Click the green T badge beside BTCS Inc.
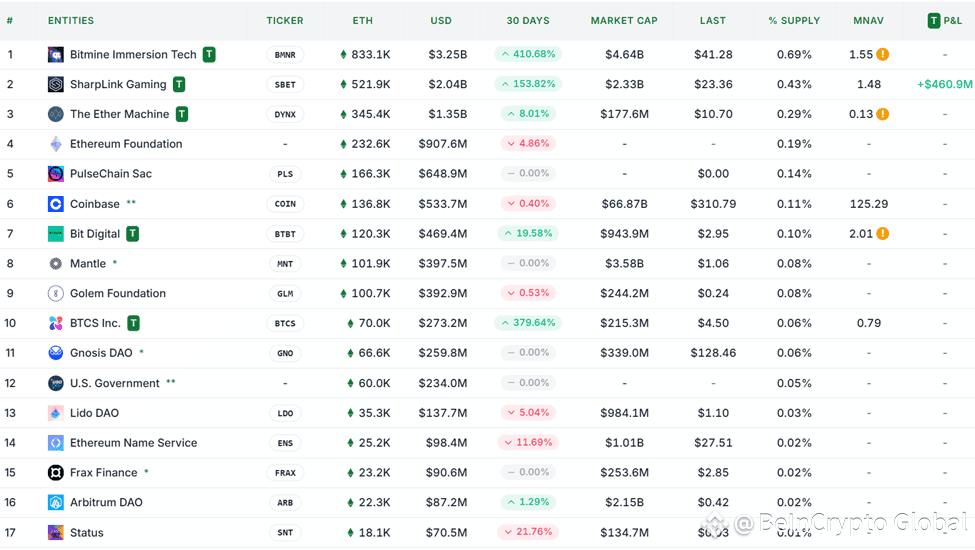Screen dimensions: 975x550 coord(133,323)
